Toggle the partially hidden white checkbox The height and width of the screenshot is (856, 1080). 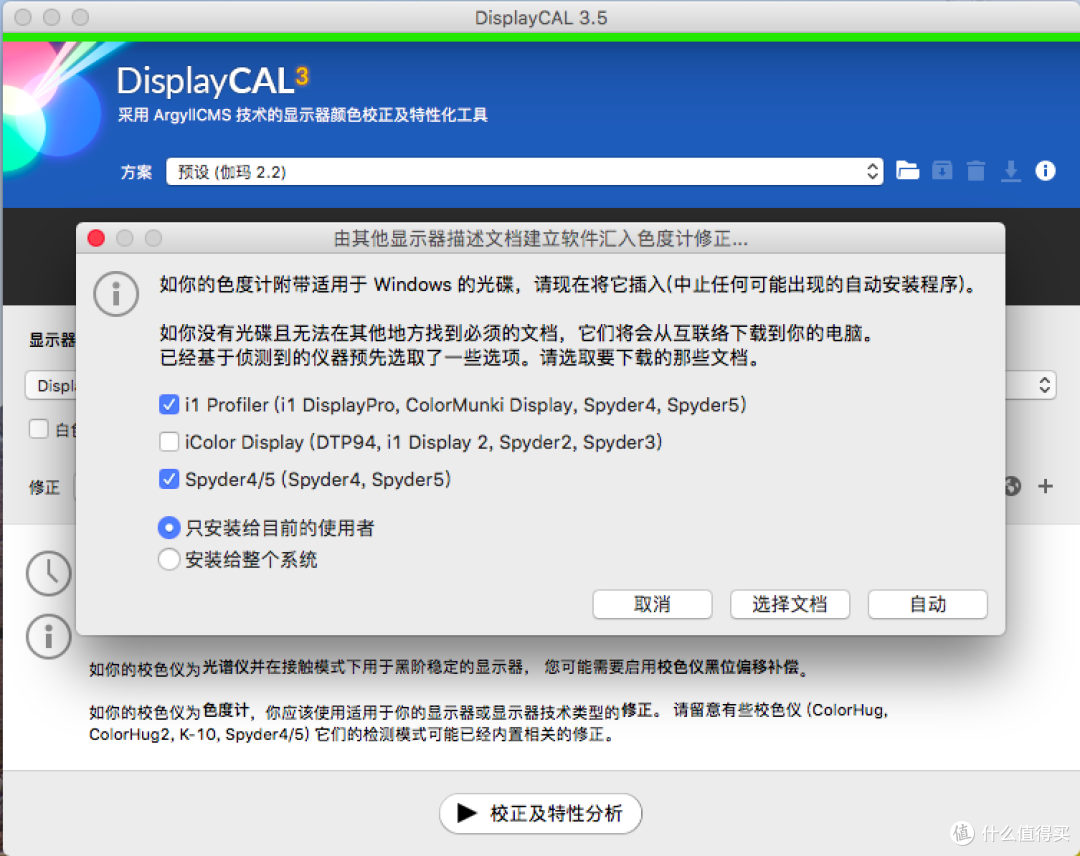tap(39, 429)
